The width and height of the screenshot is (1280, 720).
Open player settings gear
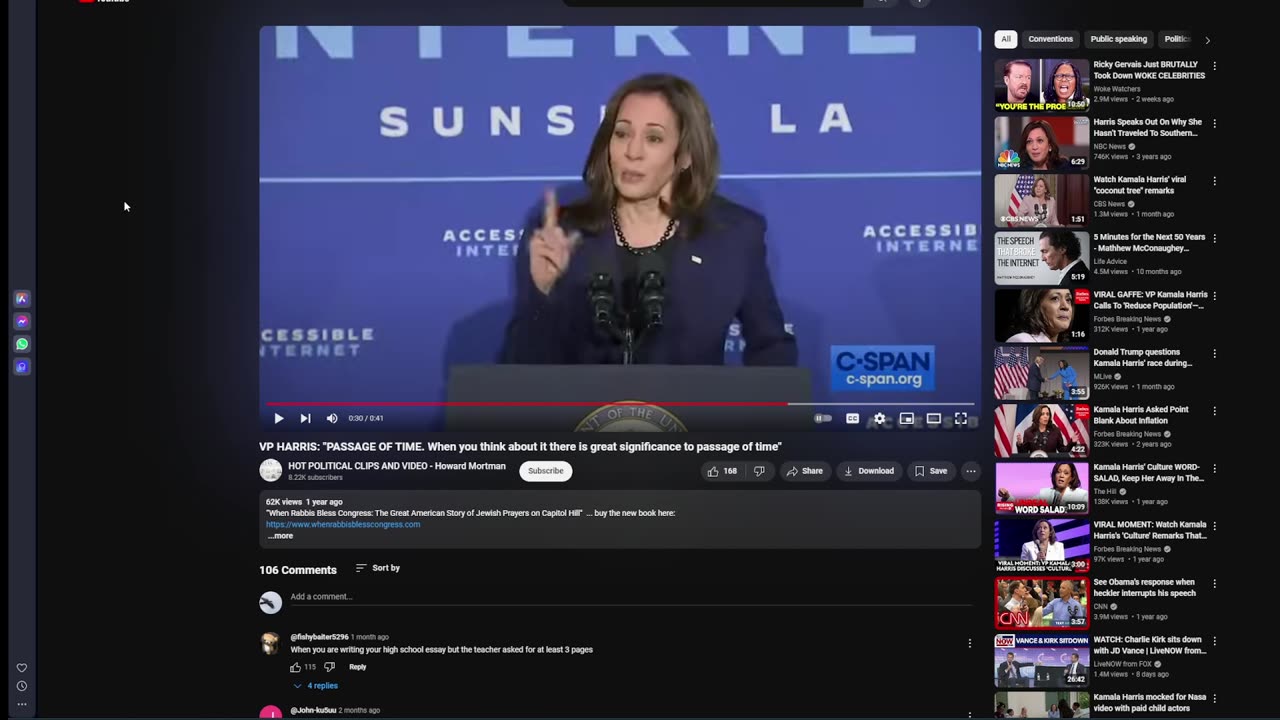coord(879,419)
